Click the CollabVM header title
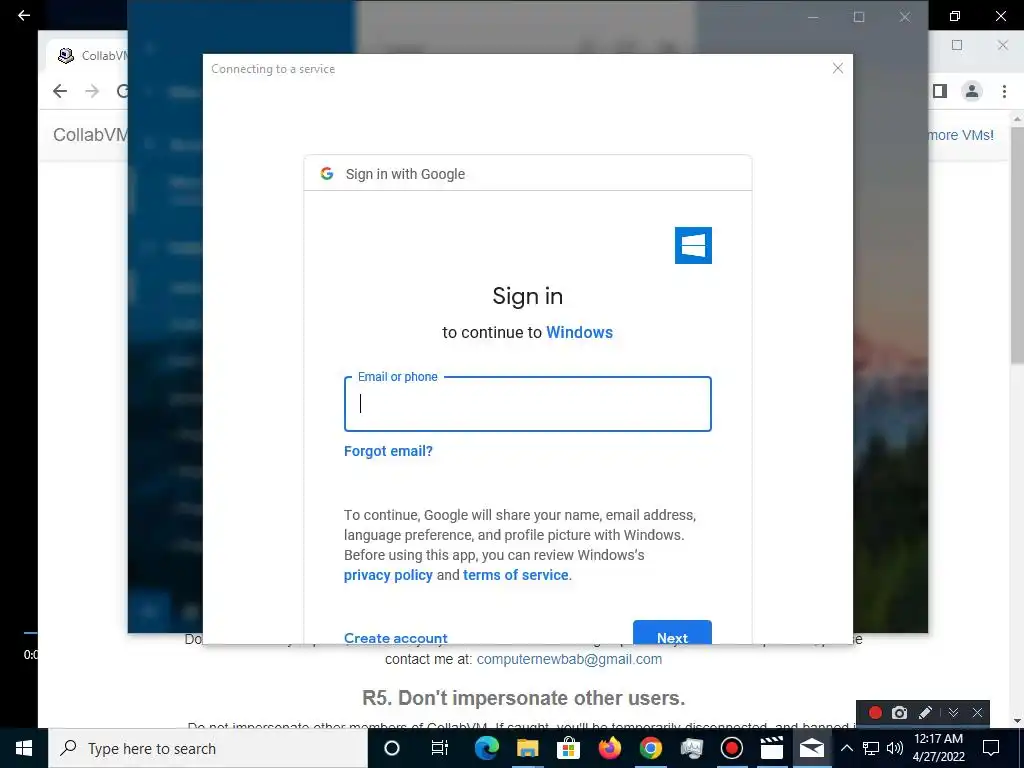 point(91,135)
